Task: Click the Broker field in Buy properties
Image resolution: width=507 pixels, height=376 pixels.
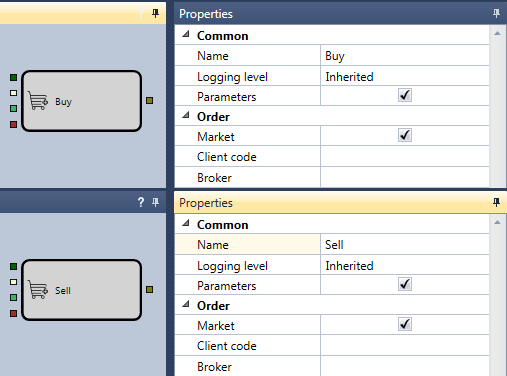Action: point(405,177)
